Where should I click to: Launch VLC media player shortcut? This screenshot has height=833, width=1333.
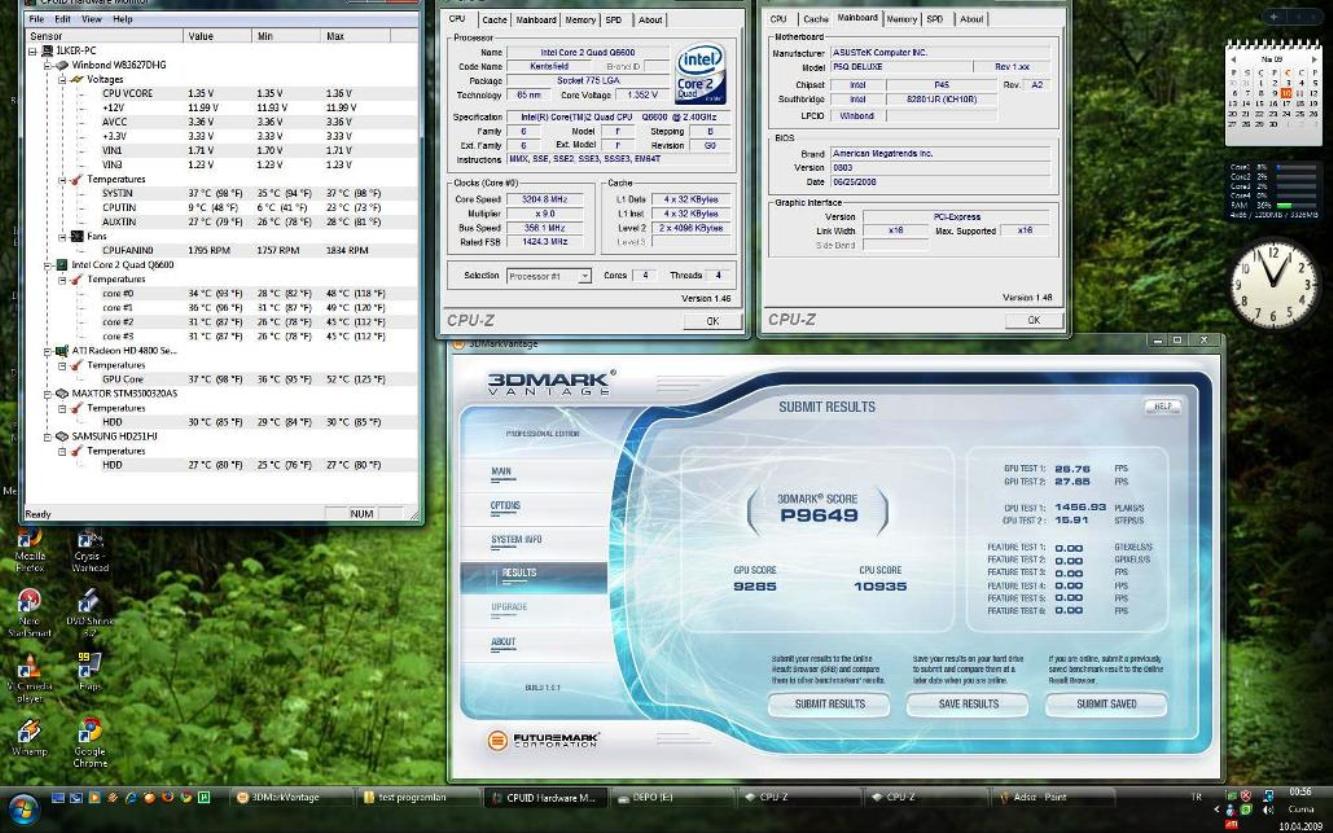(x=29, y=677)
